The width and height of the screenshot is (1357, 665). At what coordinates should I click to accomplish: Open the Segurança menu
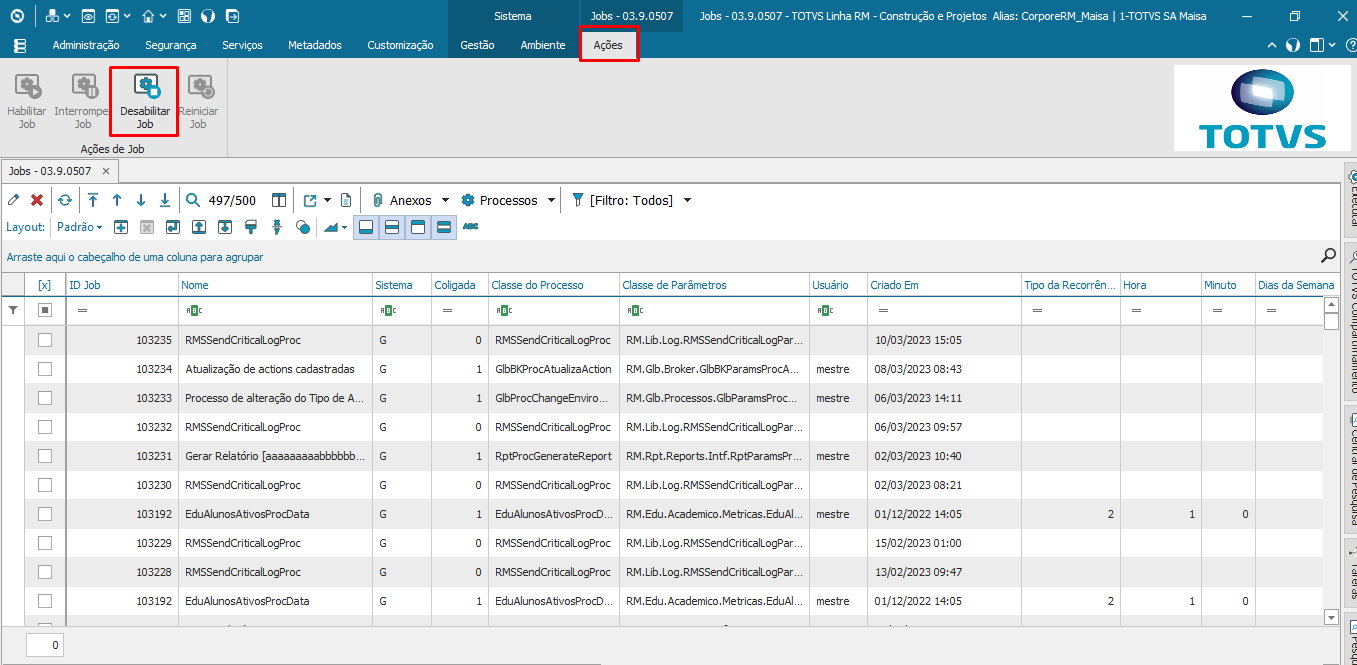pos(170,45)
